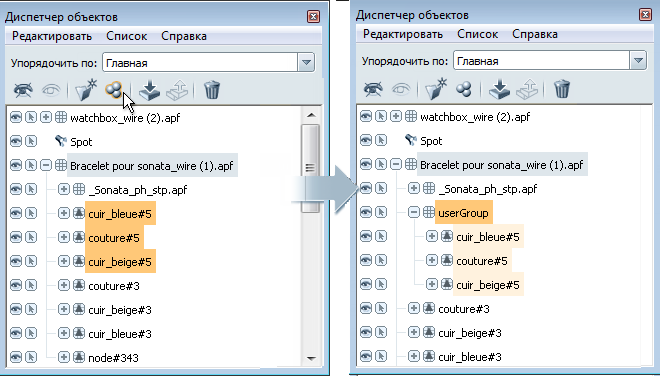Image resolution: width=660 pixels, height=376 pixels.
Task: Click the trash delete icon in left panel
Action: coord(212,90)
